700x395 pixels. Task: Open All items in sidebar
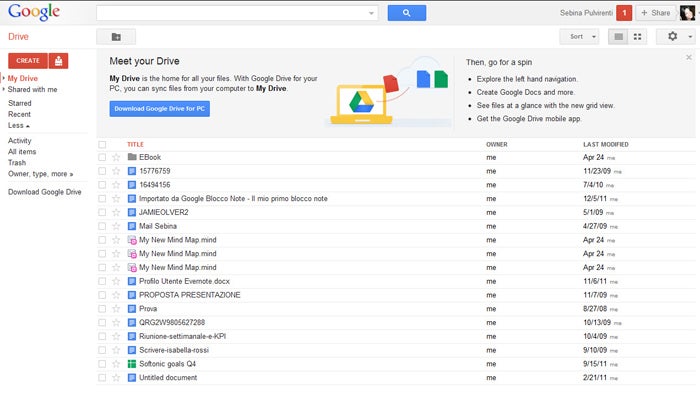click(x=22, y=152)
